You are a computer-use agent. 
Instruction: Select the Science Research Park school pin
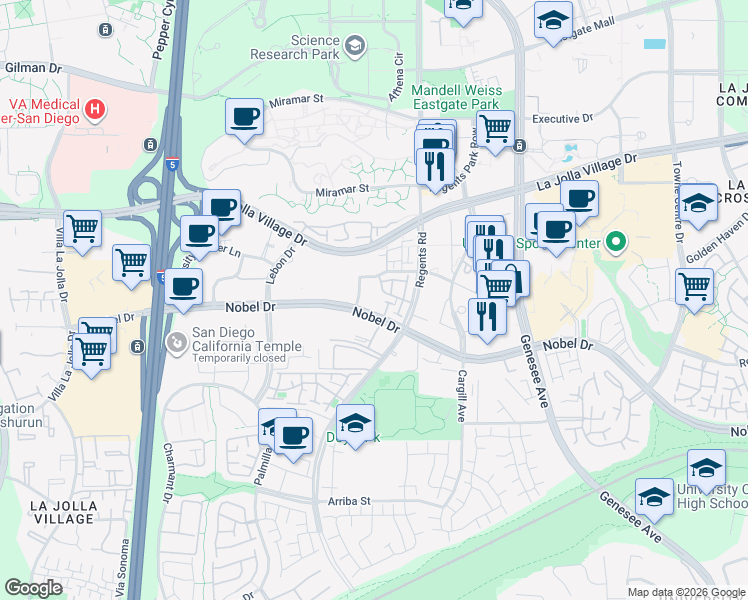point(355,46)
